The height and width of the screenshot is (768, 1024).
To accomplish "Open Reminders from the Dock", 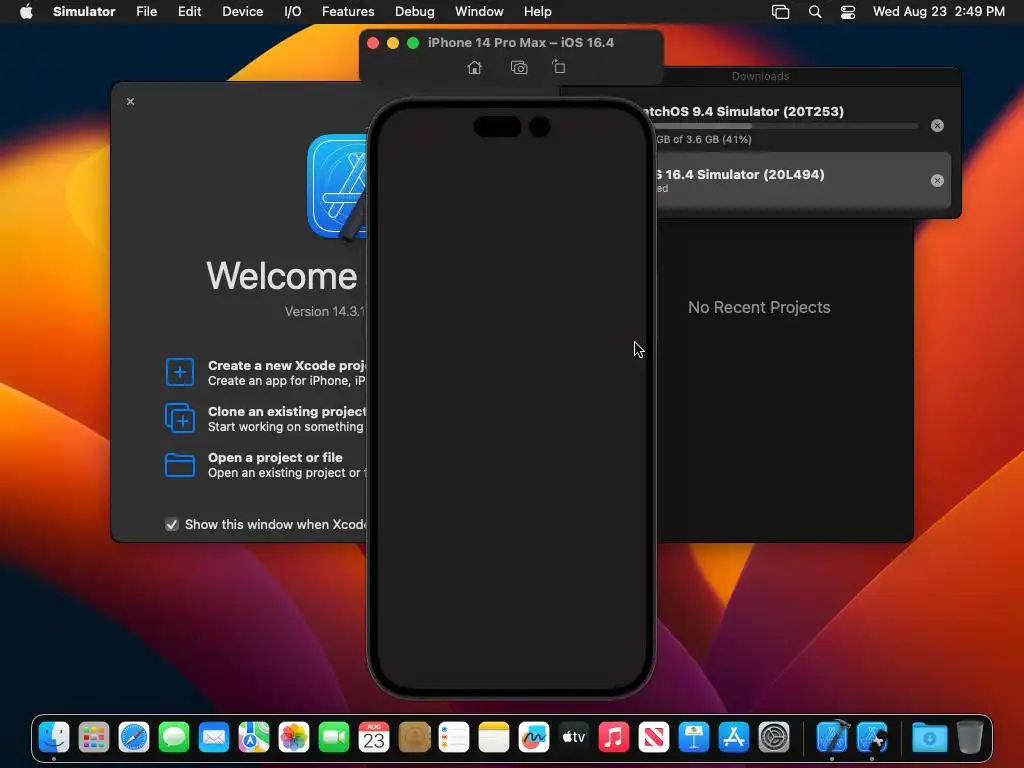I will pos(454,737).
